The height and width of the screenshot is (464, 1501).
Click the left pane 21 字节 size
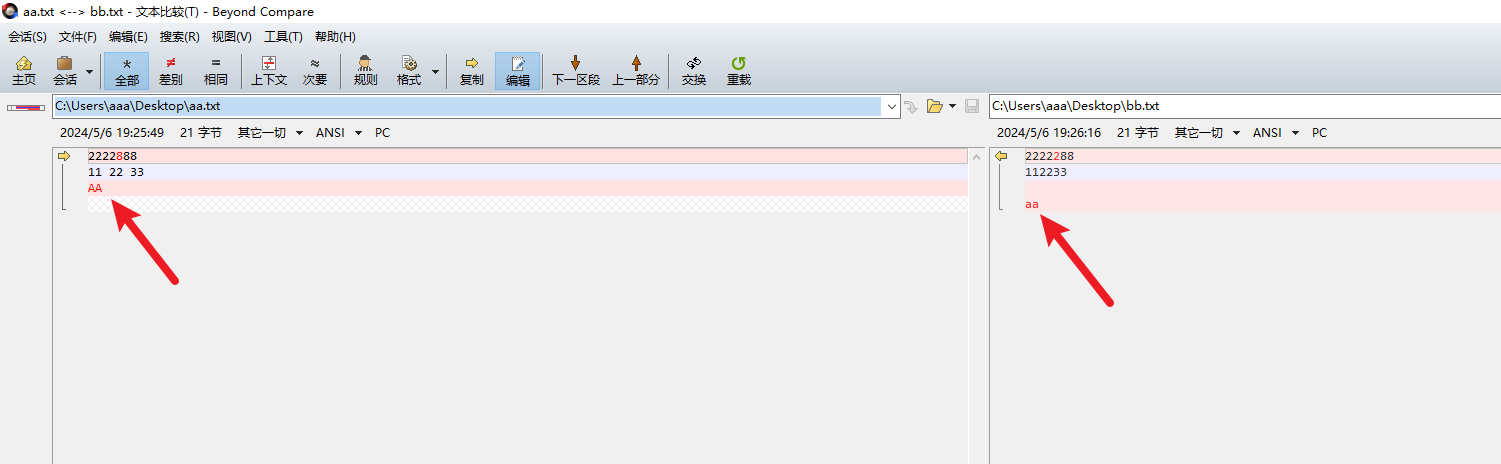(201, 132)
